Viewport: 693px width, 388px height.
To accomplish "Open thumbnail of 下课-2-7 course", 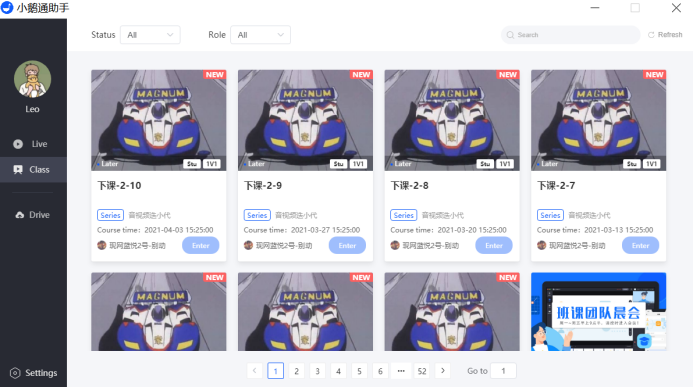I will tap(598, 120).
